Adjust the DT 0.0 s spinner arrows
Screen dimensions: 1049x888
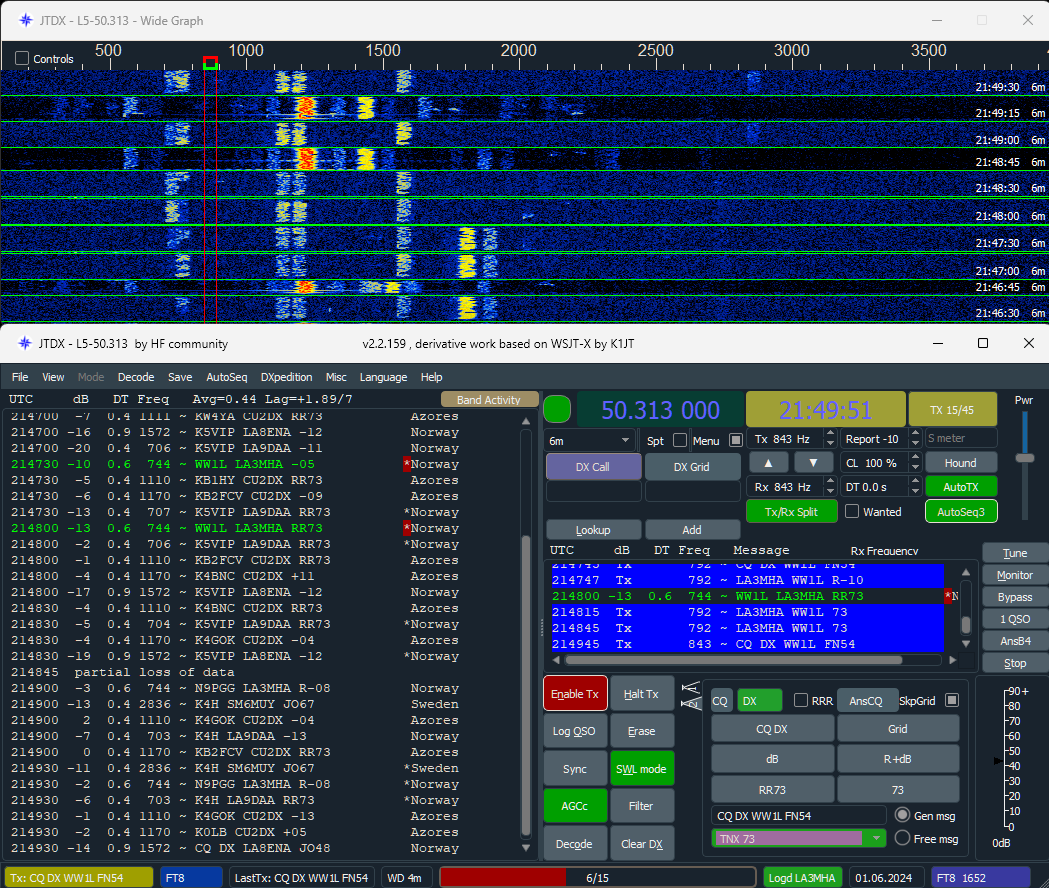[x=915, y=487]
